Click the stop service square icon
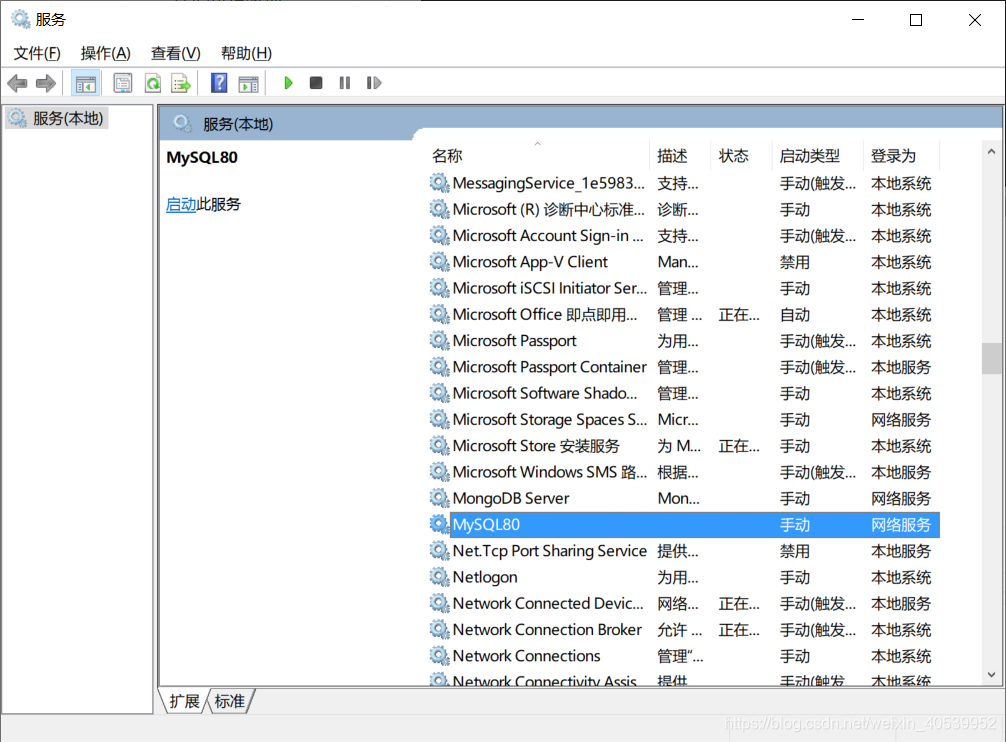This screenshot has width=1006, height=742. (x=316, y=82)
